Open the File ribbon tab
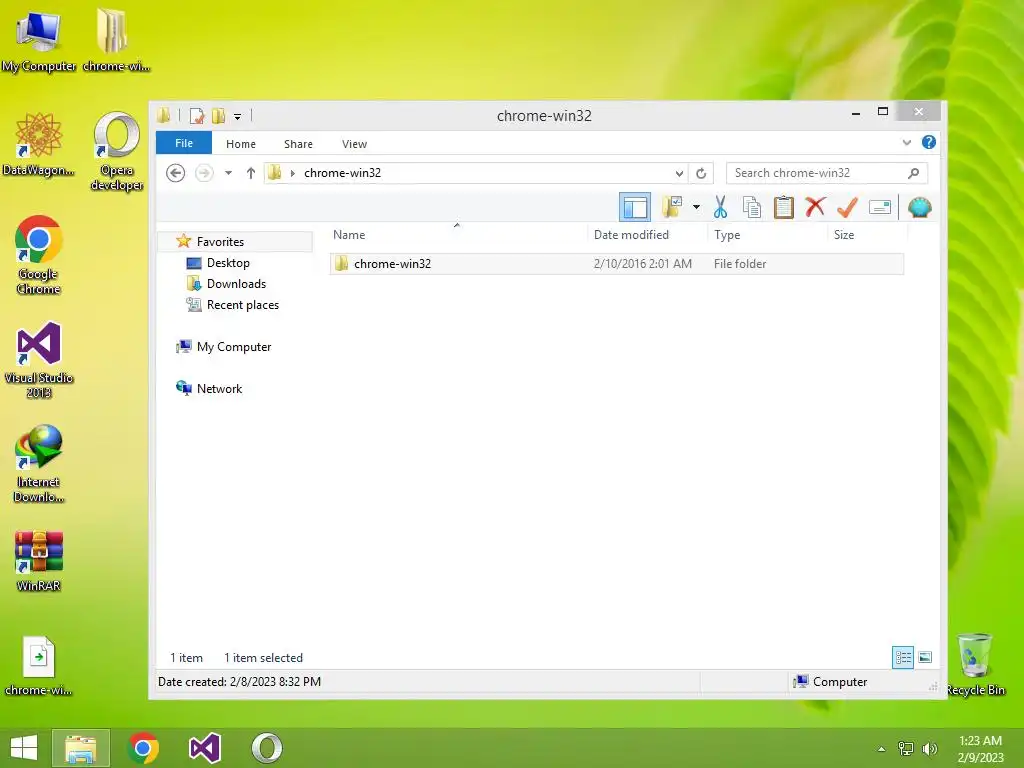This screenshot has height=768, width=1024. point(184,143)
